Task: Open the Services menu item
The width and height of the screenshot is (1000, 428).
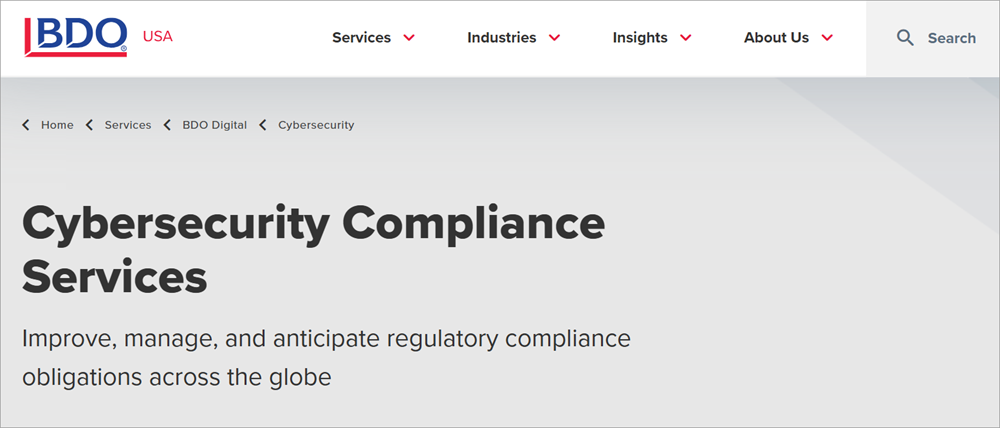Action: (362, 38)
